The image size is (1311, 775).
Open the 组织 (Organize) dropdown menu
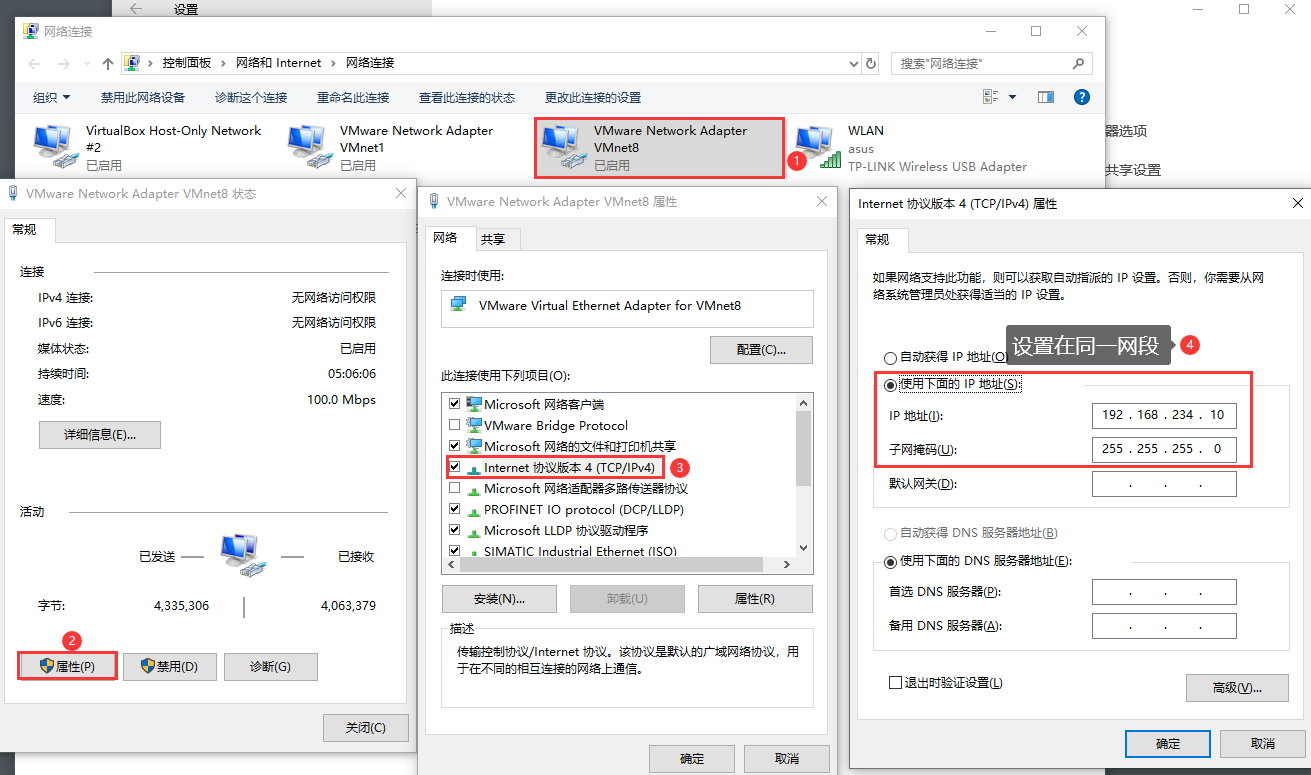52,97
